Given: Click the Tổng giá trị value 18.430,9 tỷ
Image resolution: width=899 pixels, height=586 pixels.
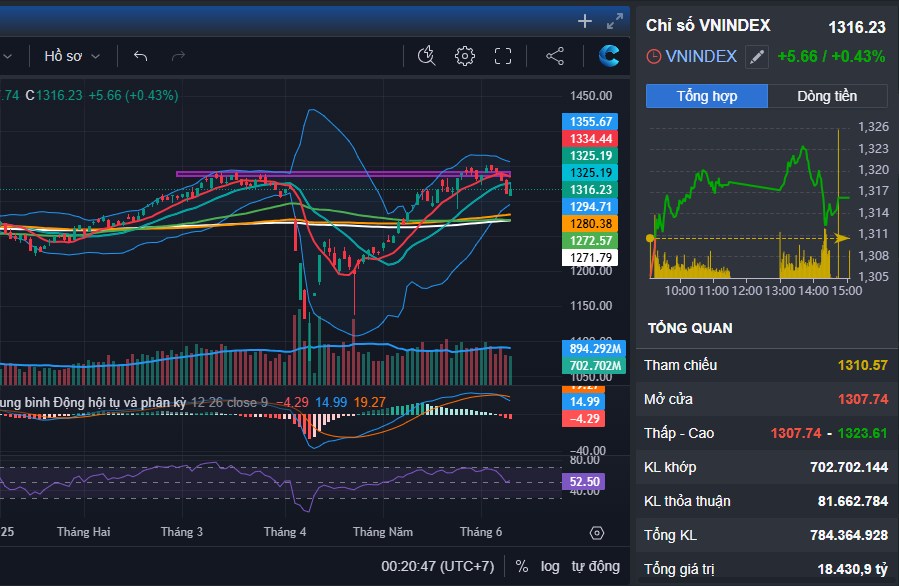Looking at the screenshot, I should (x=852, y=569).
